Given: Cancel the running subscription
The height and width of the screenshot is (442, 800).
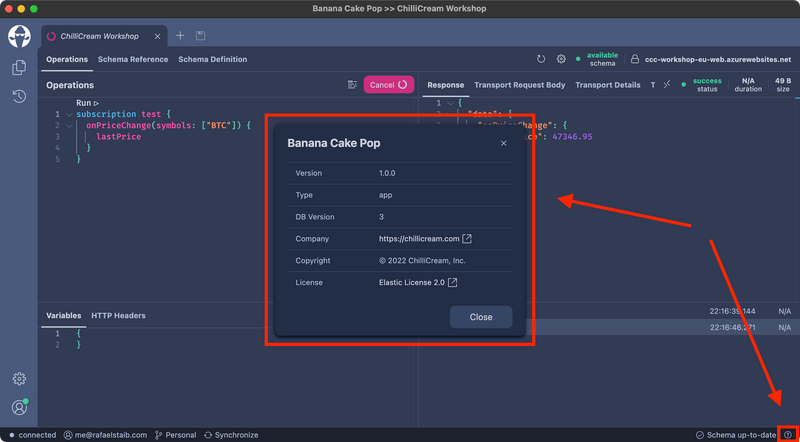Looking at the screenshot, I should (389, 85).
